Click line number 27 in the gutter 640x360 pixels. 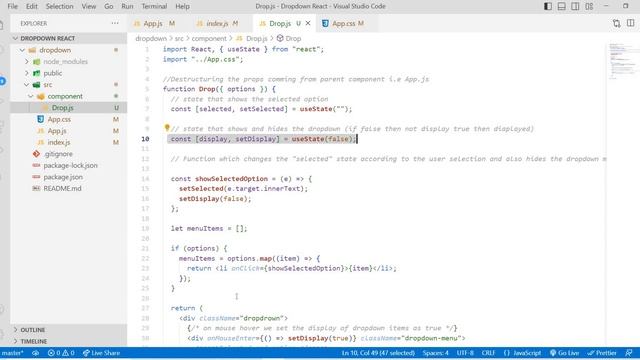(x=145, y=308)
